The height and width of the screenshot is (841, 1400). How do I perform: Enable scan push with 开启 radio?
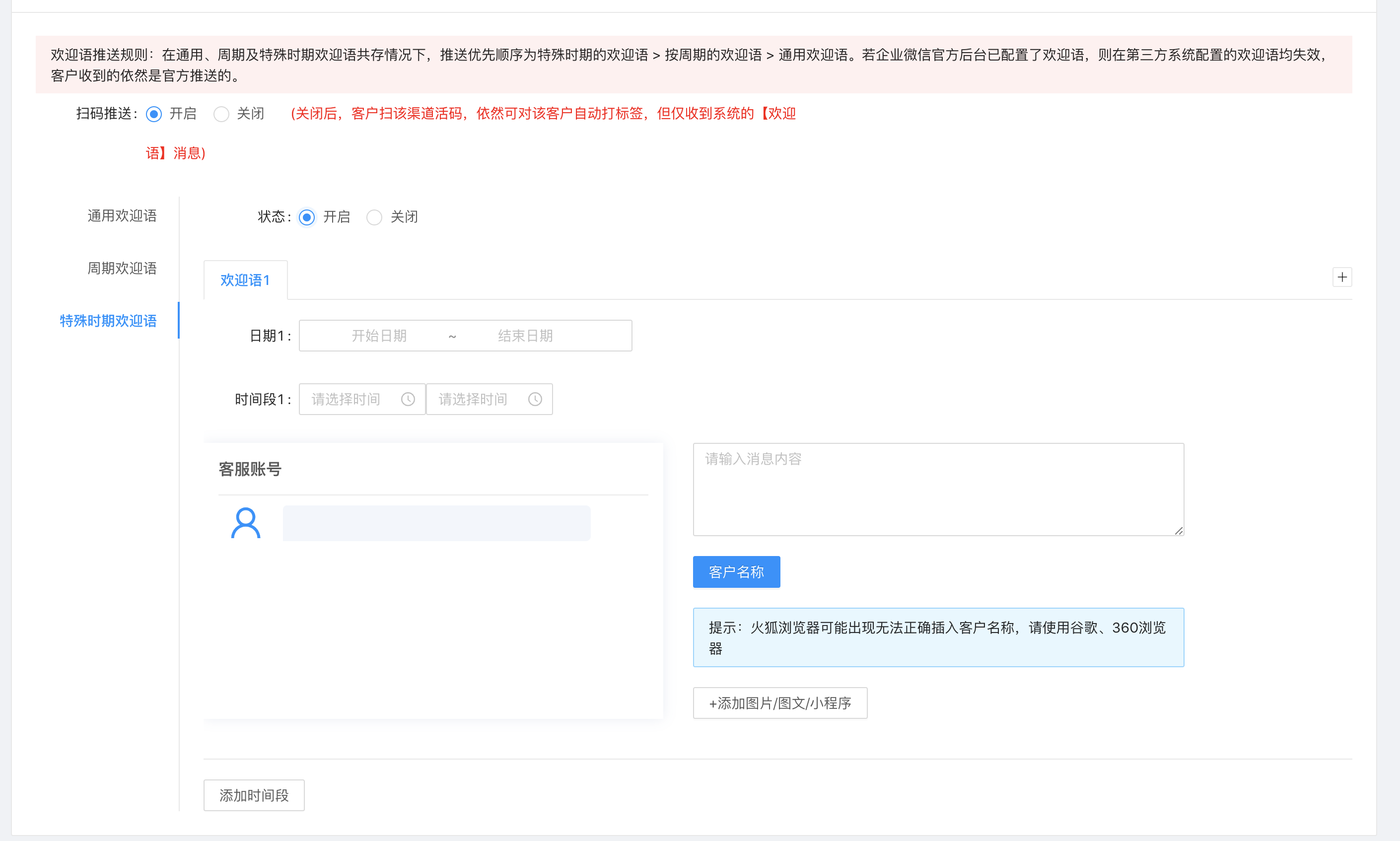pyautogui.click(x=154, y=114)
